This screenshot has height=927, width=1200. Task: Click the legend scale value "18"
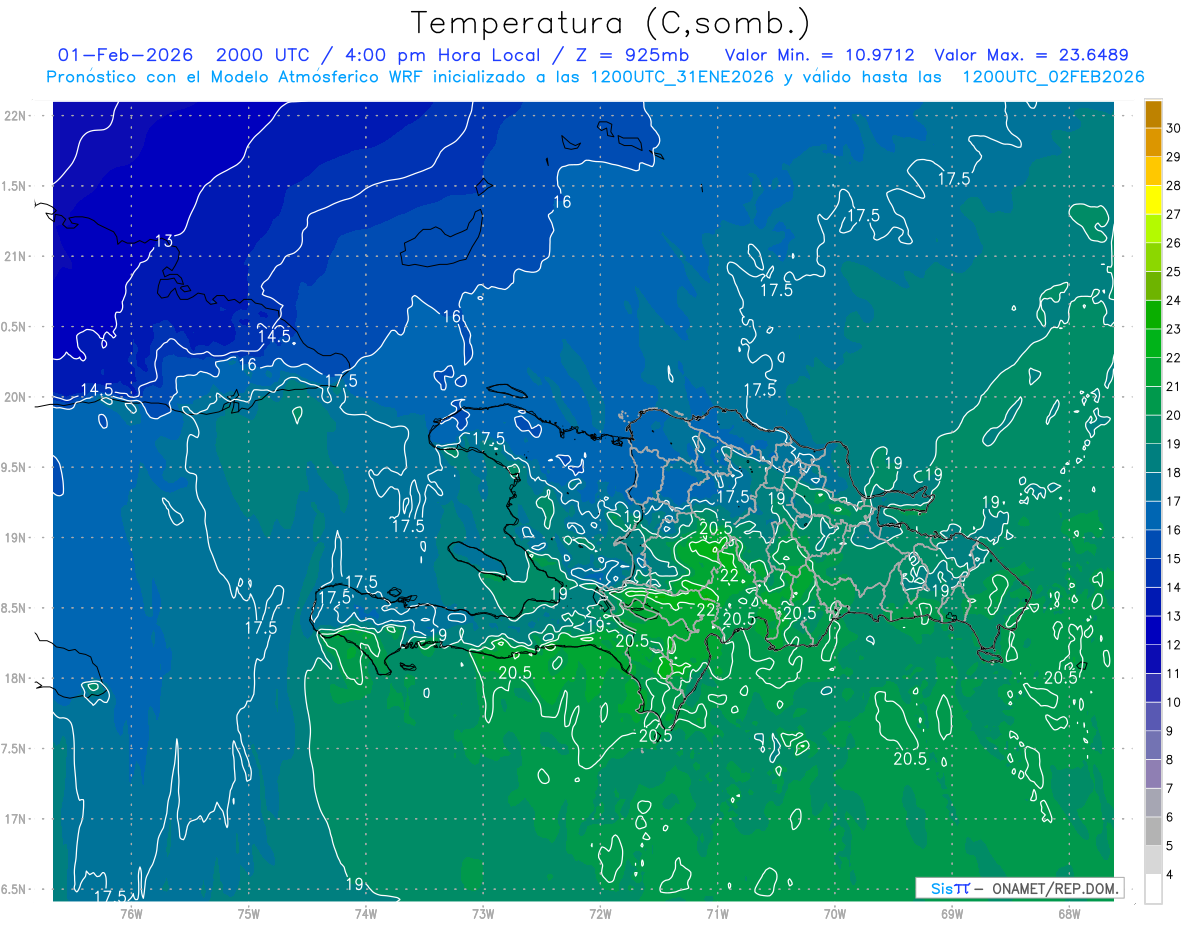coord(1174,472)
